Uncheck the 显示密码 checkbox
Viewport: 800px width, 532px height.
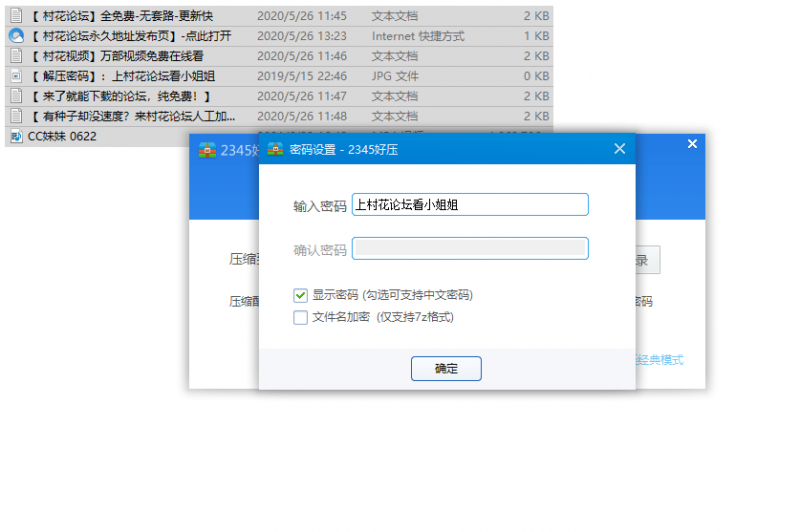point(300,295)
